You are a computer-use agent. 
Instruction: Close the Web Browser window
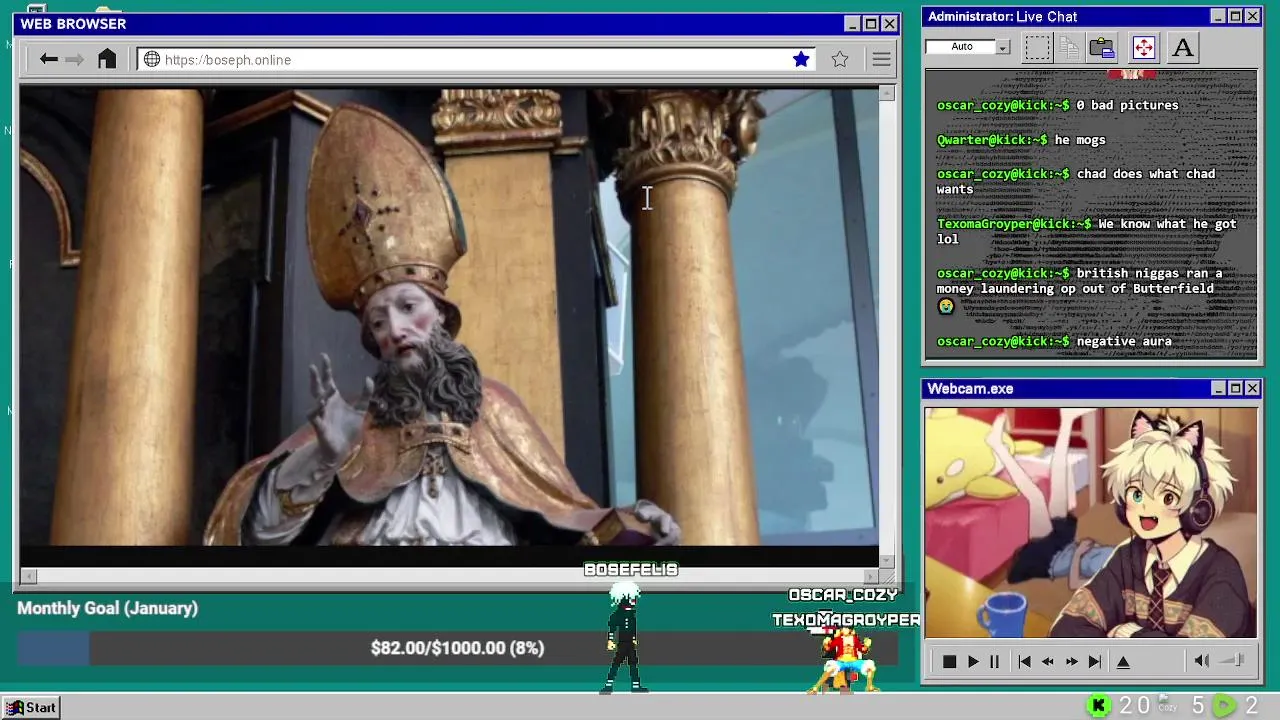[889, 24]
